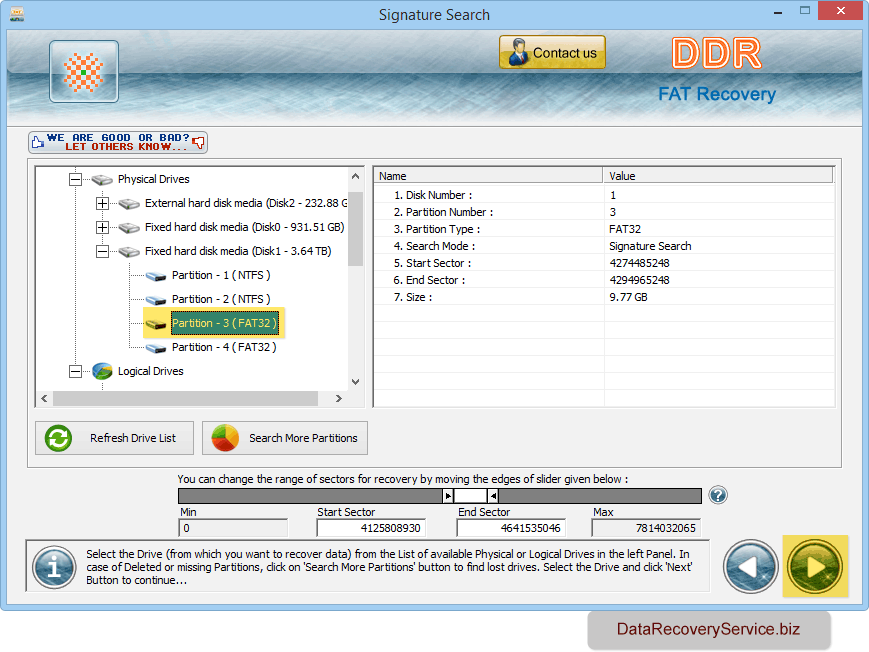Click the 'Partition Type' FAT32 value
The image size is (869, 652).
pyautogui.click(x=625, y=229)
